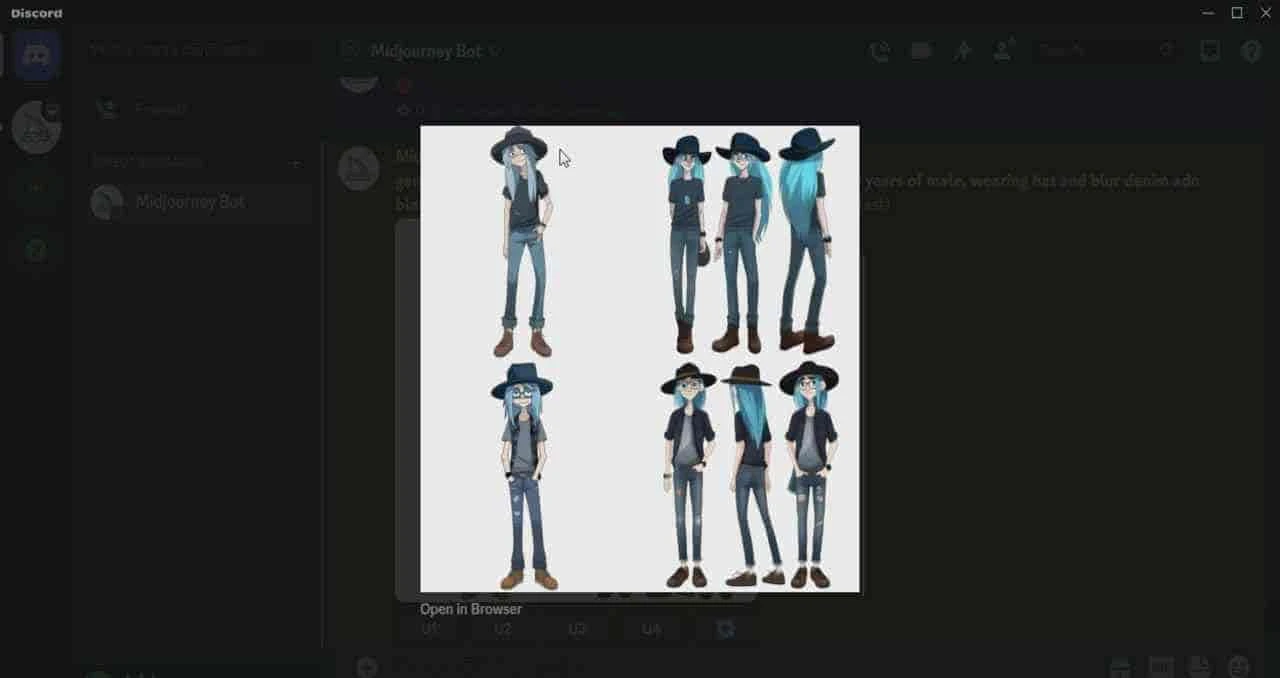Click the enlarged Midjourney image preview
1280x678 pixels.
pyautogui.click(x=639, y=358)
